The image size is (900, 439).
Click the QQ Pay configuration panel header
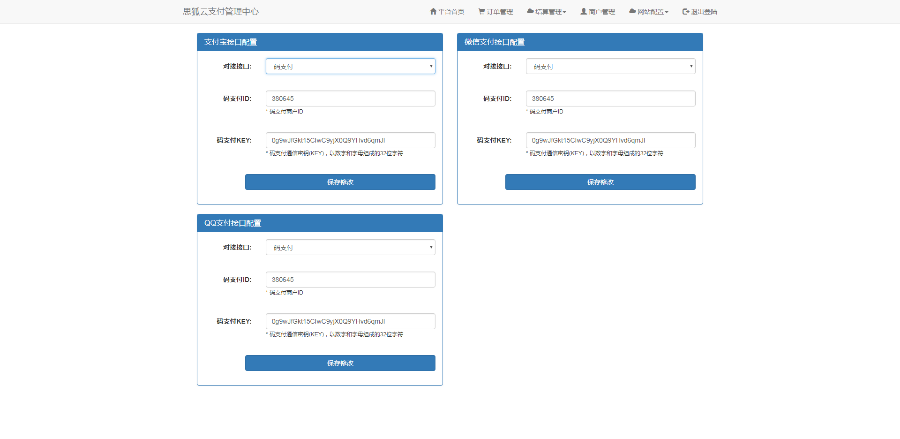320,223
